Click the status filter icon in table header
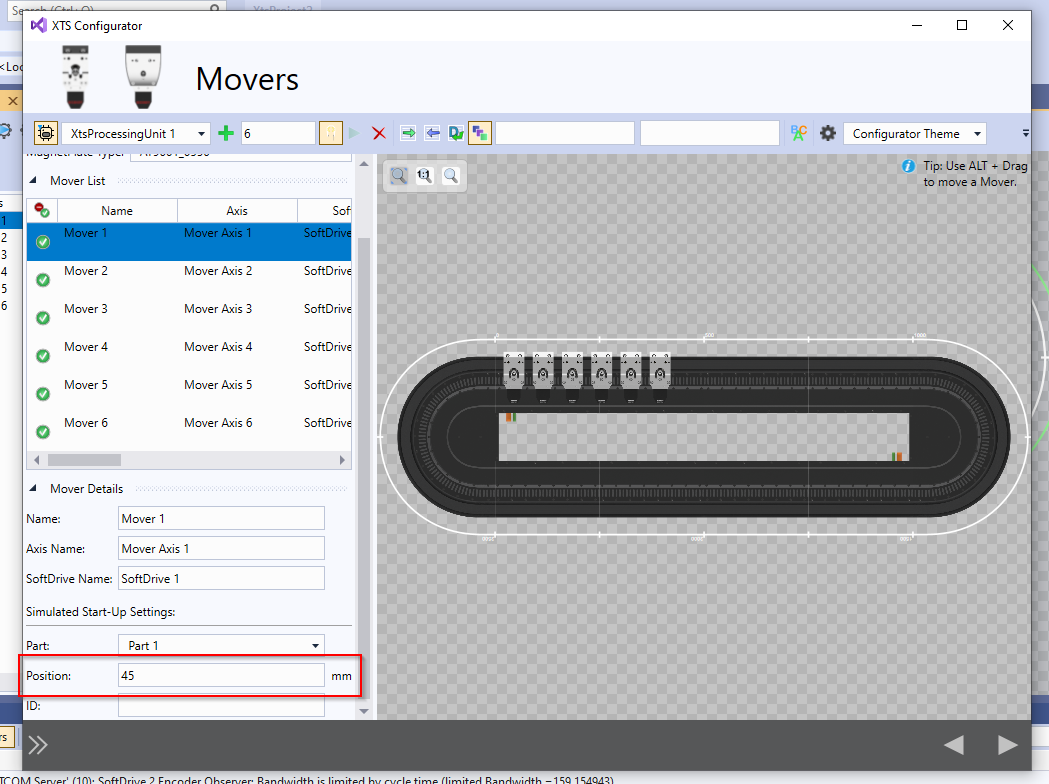Image resolution: width=1049 pixels, height=784 pixels. tap(42, 210)
